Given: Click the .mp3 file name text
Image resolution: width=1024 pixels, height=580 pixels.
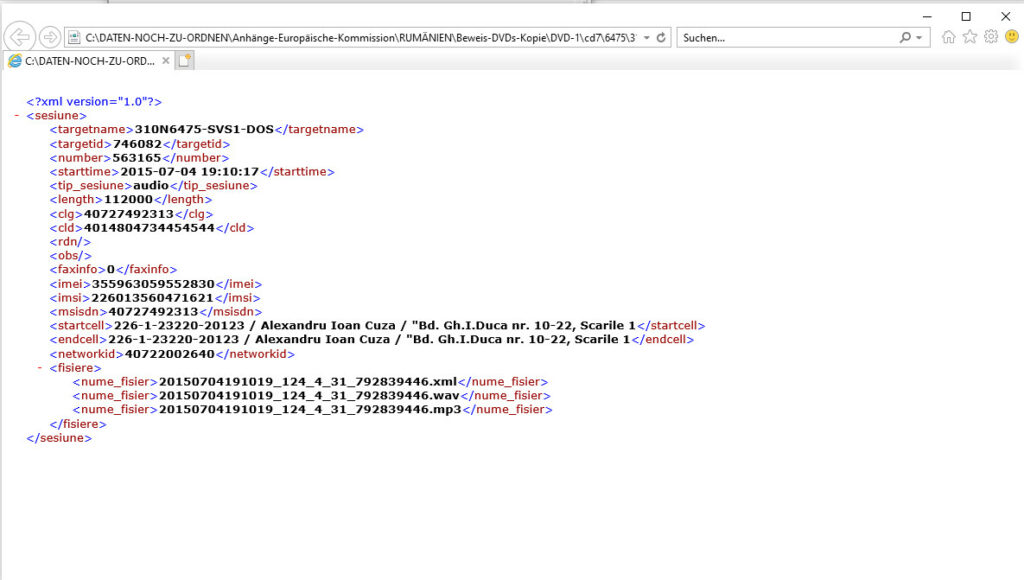Looking at the screenshot, I should (310, 410).
